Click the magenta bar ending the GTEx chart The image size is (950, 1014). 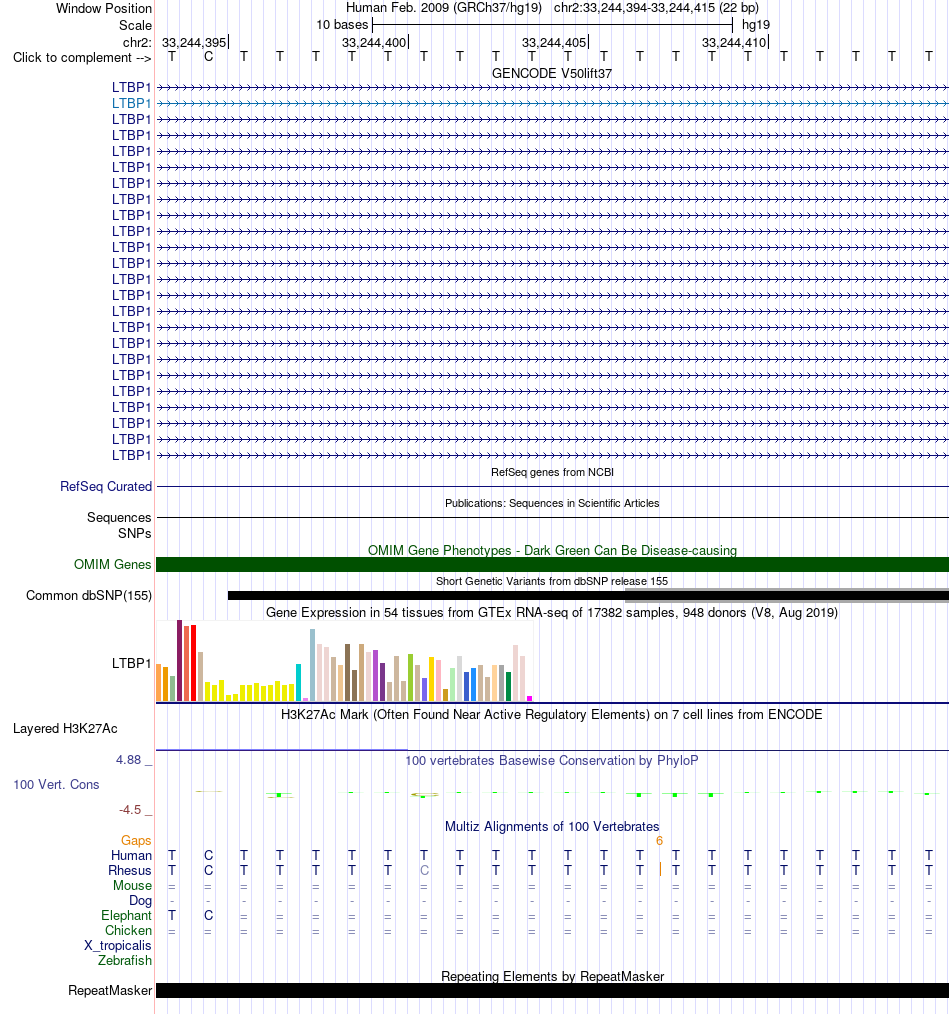pos(530,698)
